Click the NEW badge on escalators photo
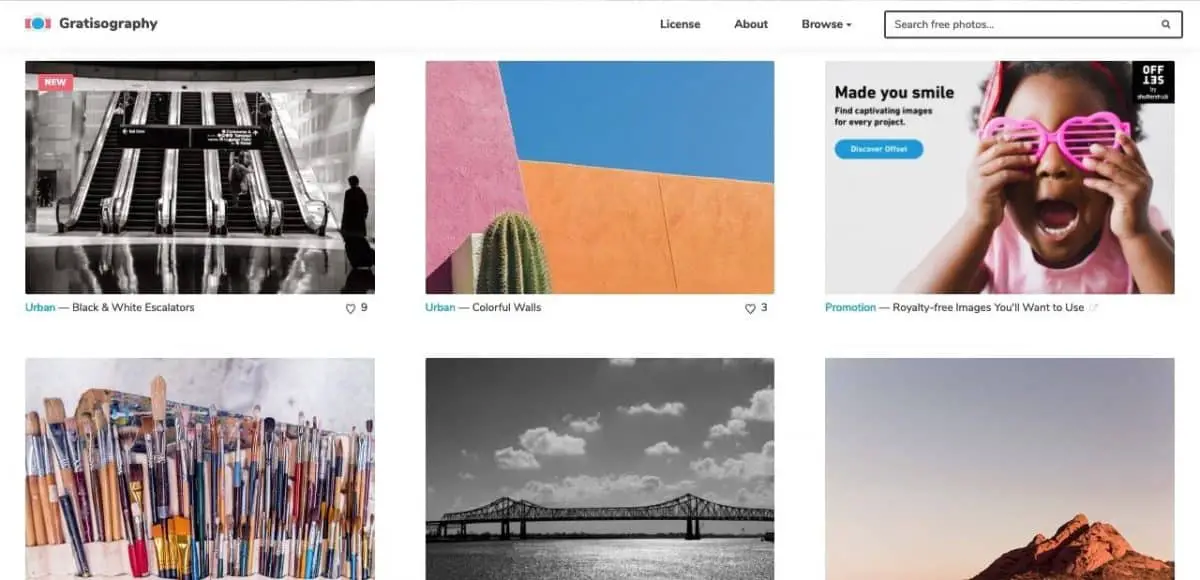This screenshot has height=580, width=1200. 55,82
